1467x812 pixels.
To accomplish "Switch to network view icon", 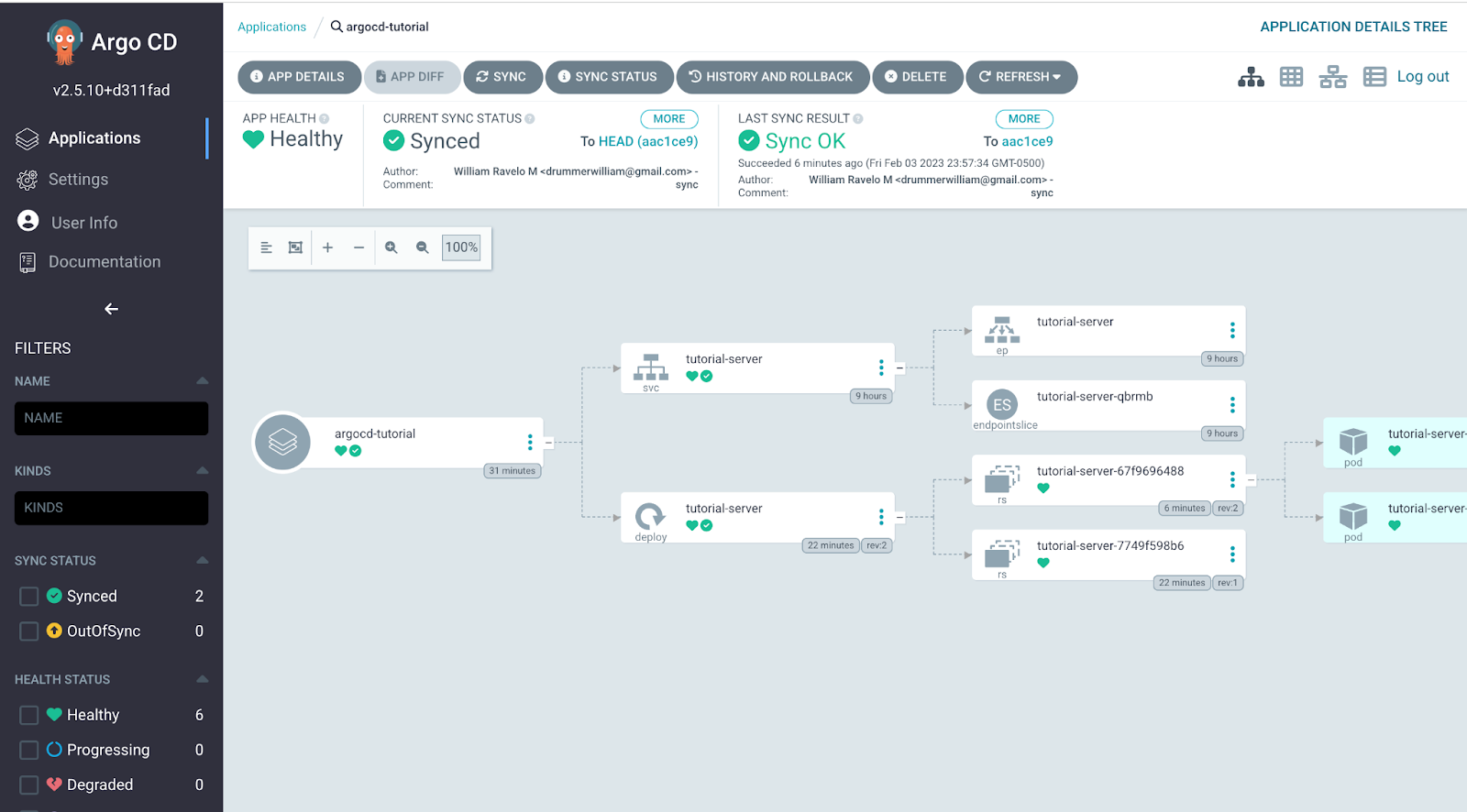I will click(1333, 77).
